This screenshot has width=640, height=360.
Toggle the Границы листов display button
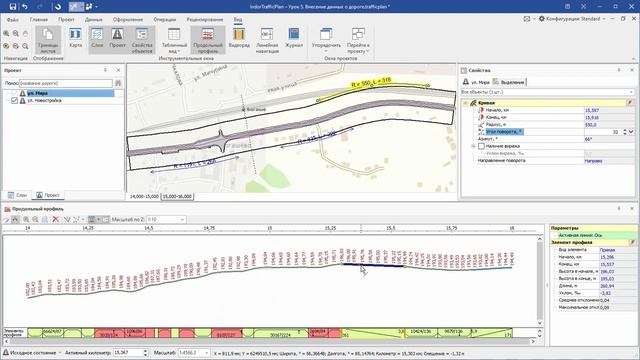click(x=48, y=40)
